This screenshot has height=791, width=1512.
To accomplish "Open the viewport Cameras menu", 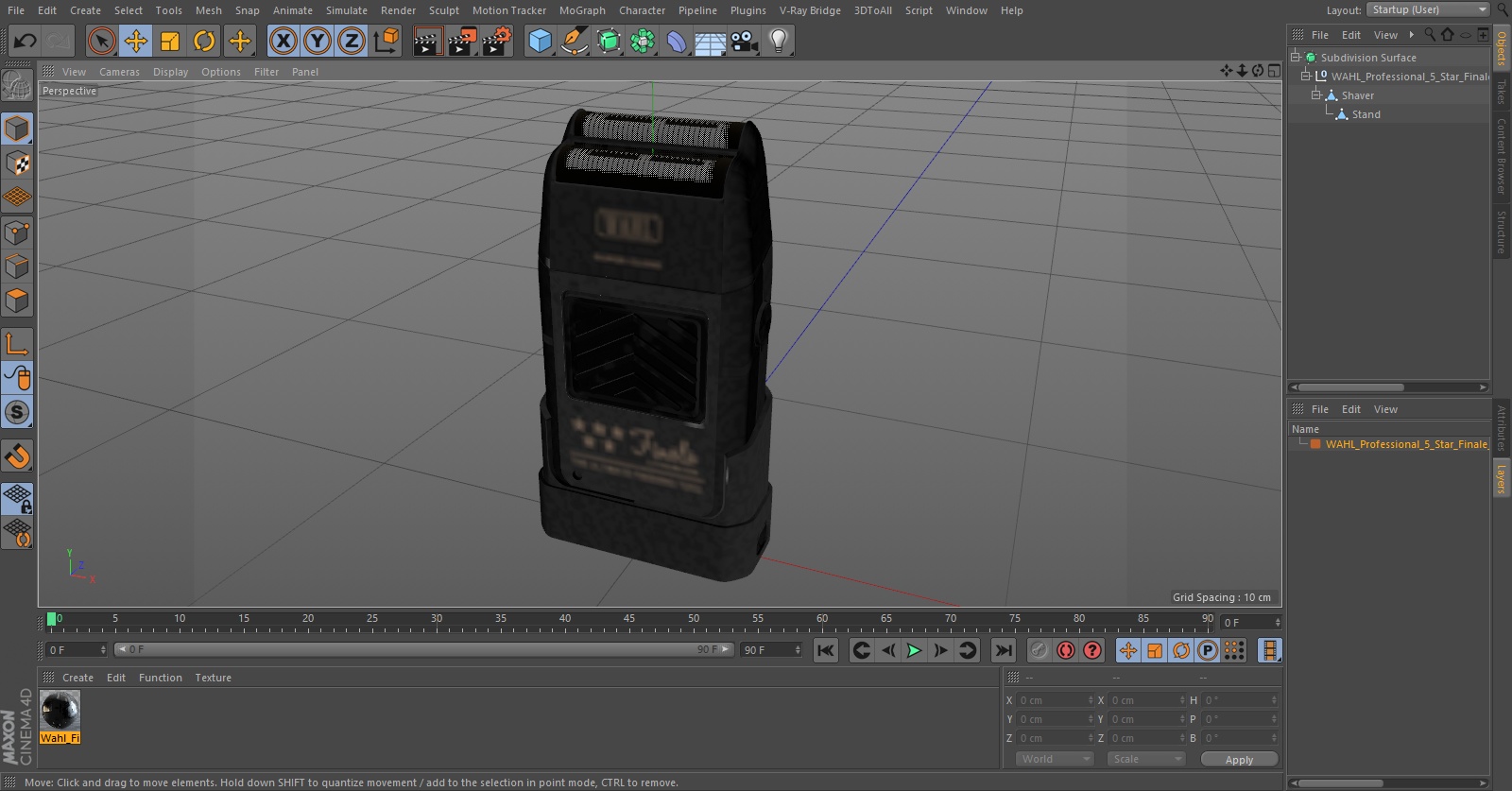I will pyautogui.click(x=119, y=72).
